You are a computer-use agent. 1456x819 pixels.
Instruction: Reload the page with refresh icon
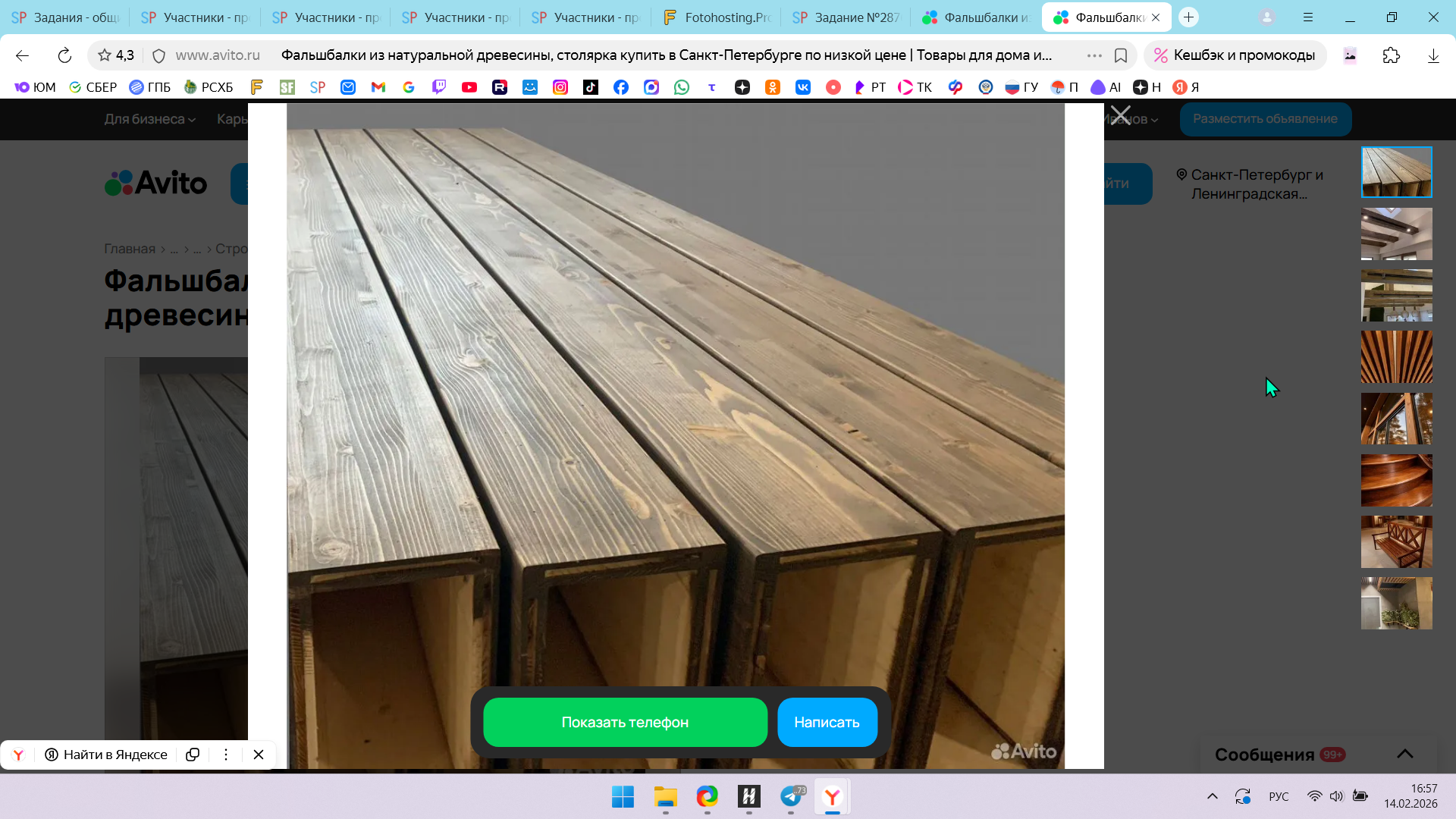click(64, 55)
